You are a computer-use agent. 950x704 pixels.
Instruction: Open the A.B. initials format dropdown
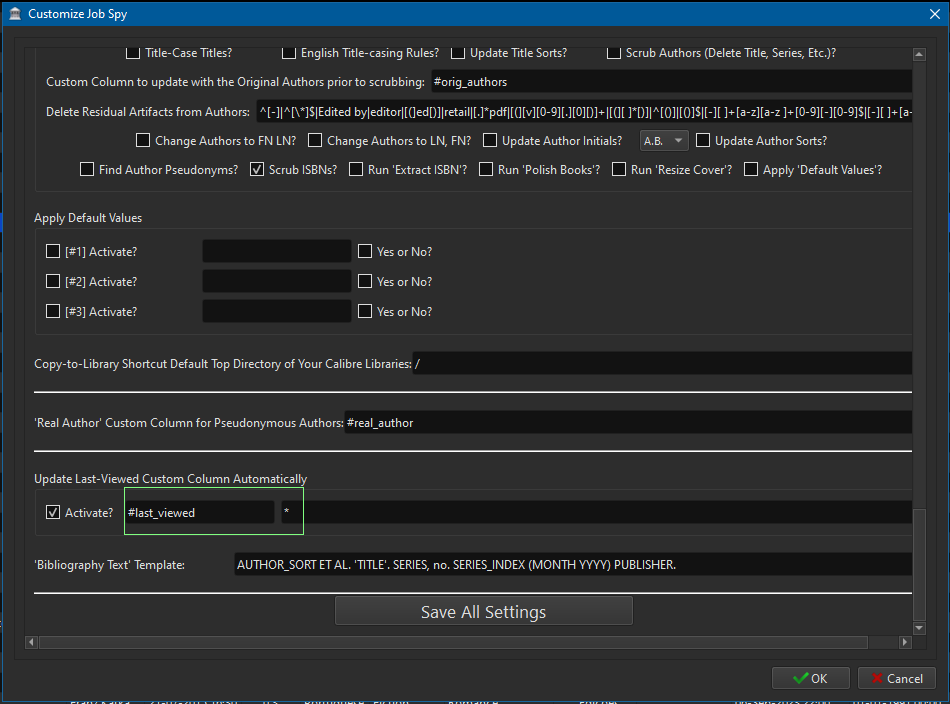(x=663, y=141)
